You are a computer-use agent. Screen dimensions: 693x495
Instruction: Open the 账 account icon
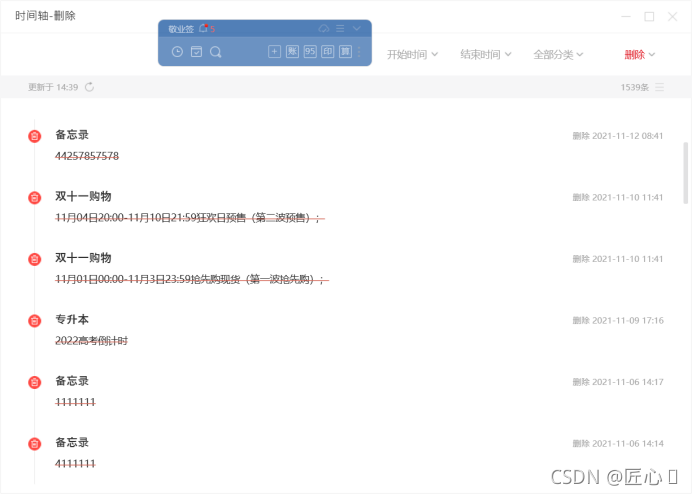tap(292, 52)
